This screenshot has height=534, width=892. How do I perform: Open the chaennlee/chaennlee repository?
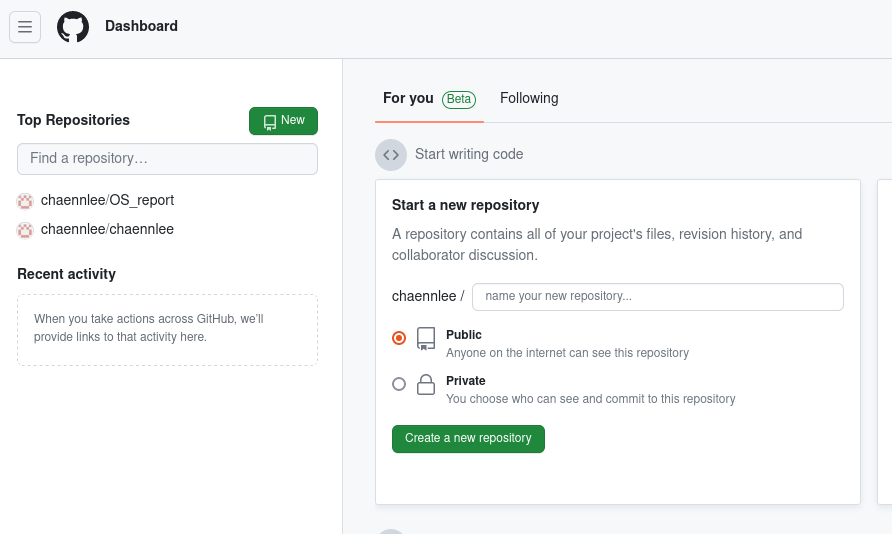tap(107, 229)
